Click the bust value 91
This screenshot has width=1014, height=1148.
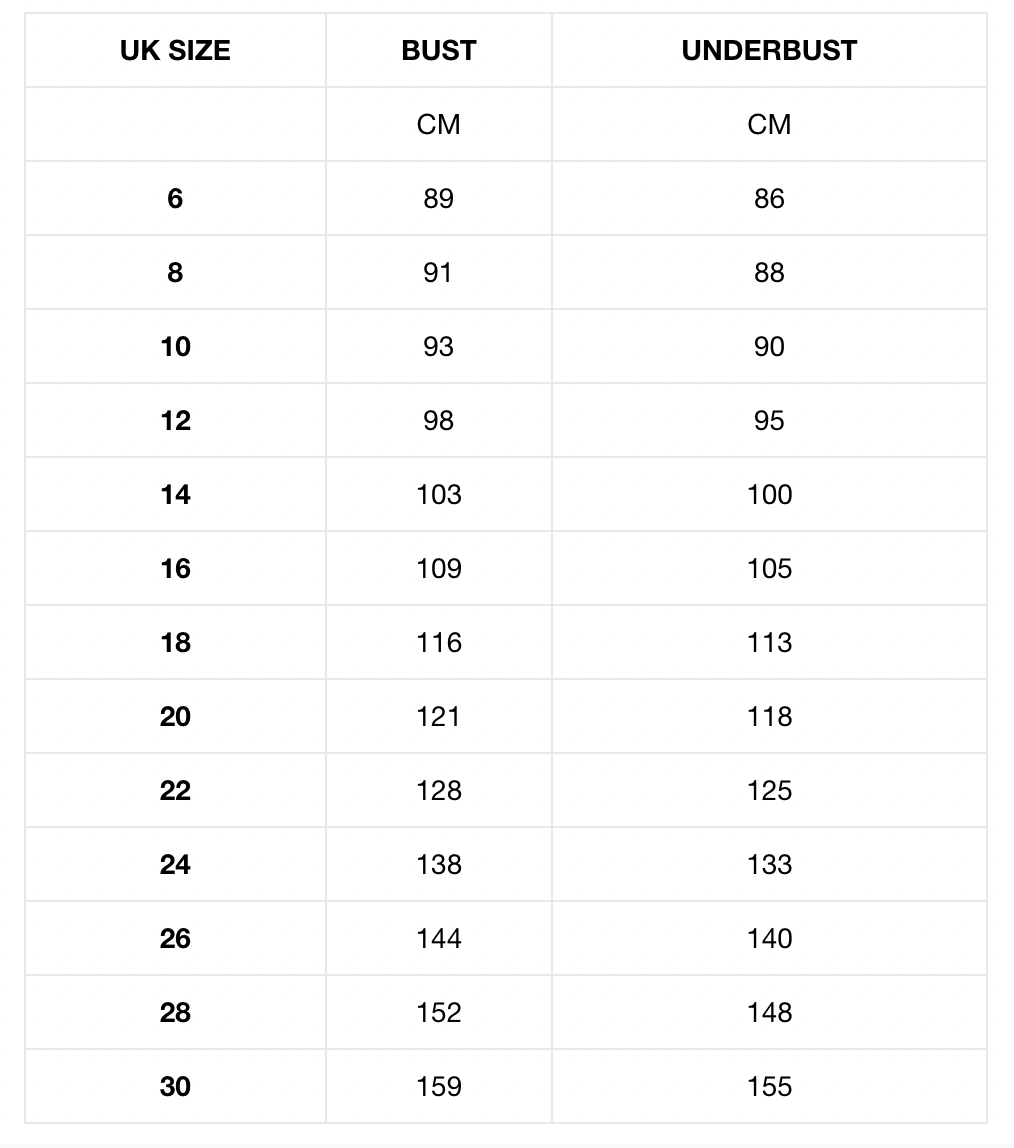(x=438, y=272)
